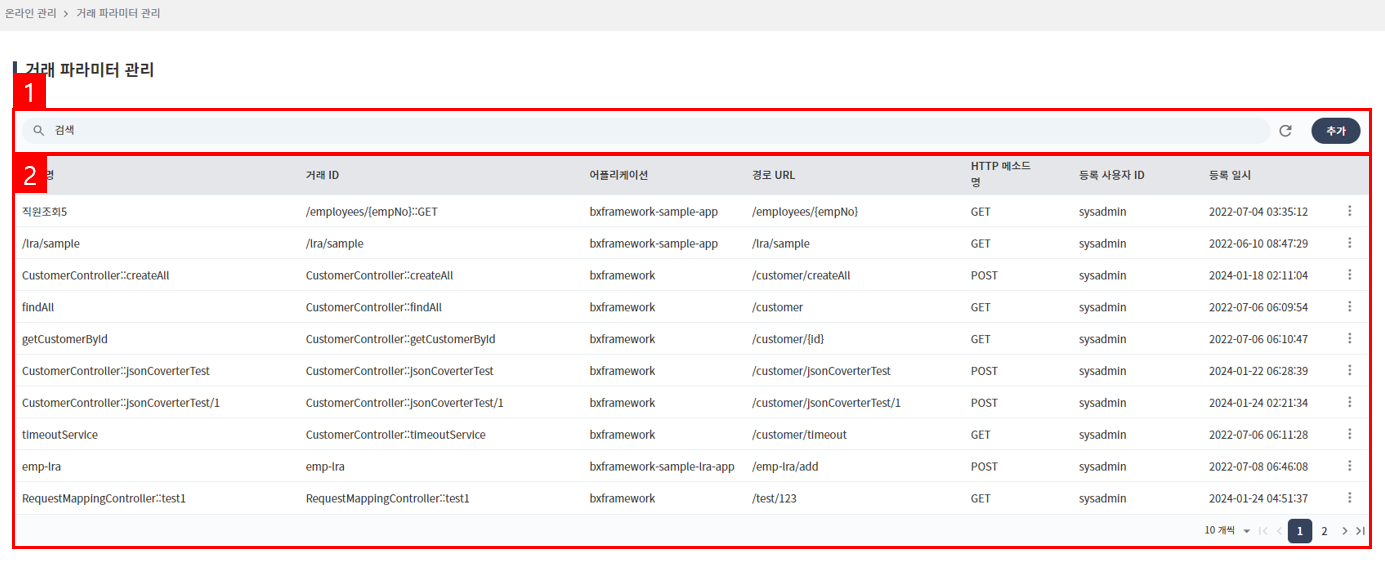Open the more-options menu for 직원조회5 row
This screenshot has width=1385, height=565.
click(x=1349, y=211)
